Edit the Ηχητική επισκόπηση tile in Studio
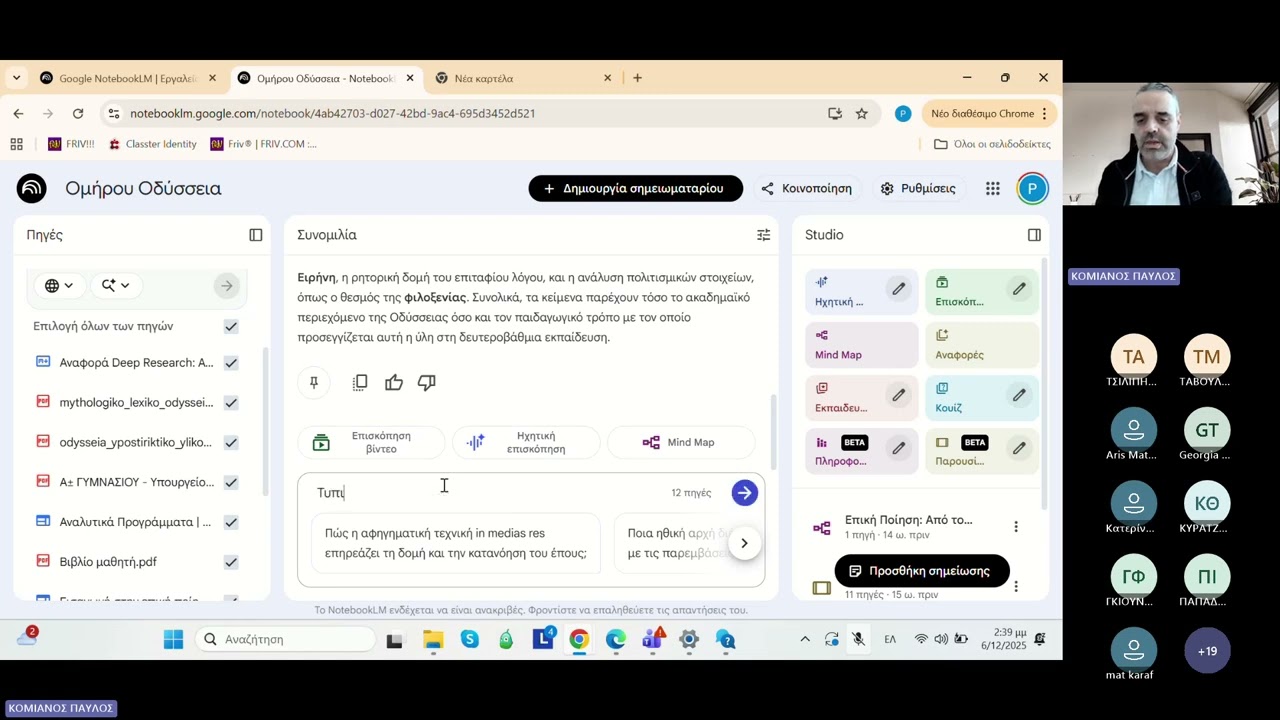The image size is (1280, 720). click(x=899, y=289)
